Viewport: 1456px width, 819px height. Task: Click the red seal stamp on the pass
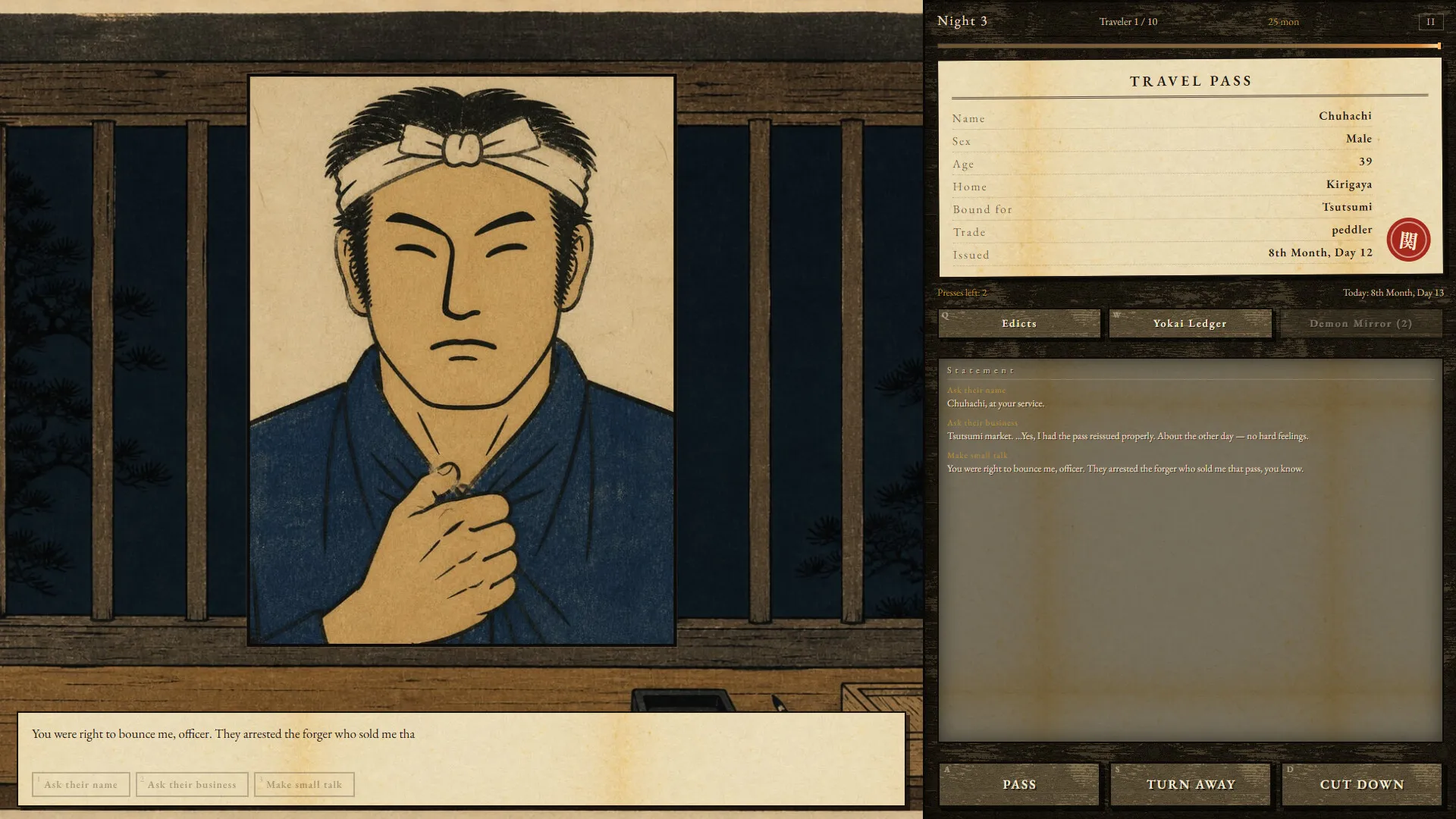pos(1408,240)
